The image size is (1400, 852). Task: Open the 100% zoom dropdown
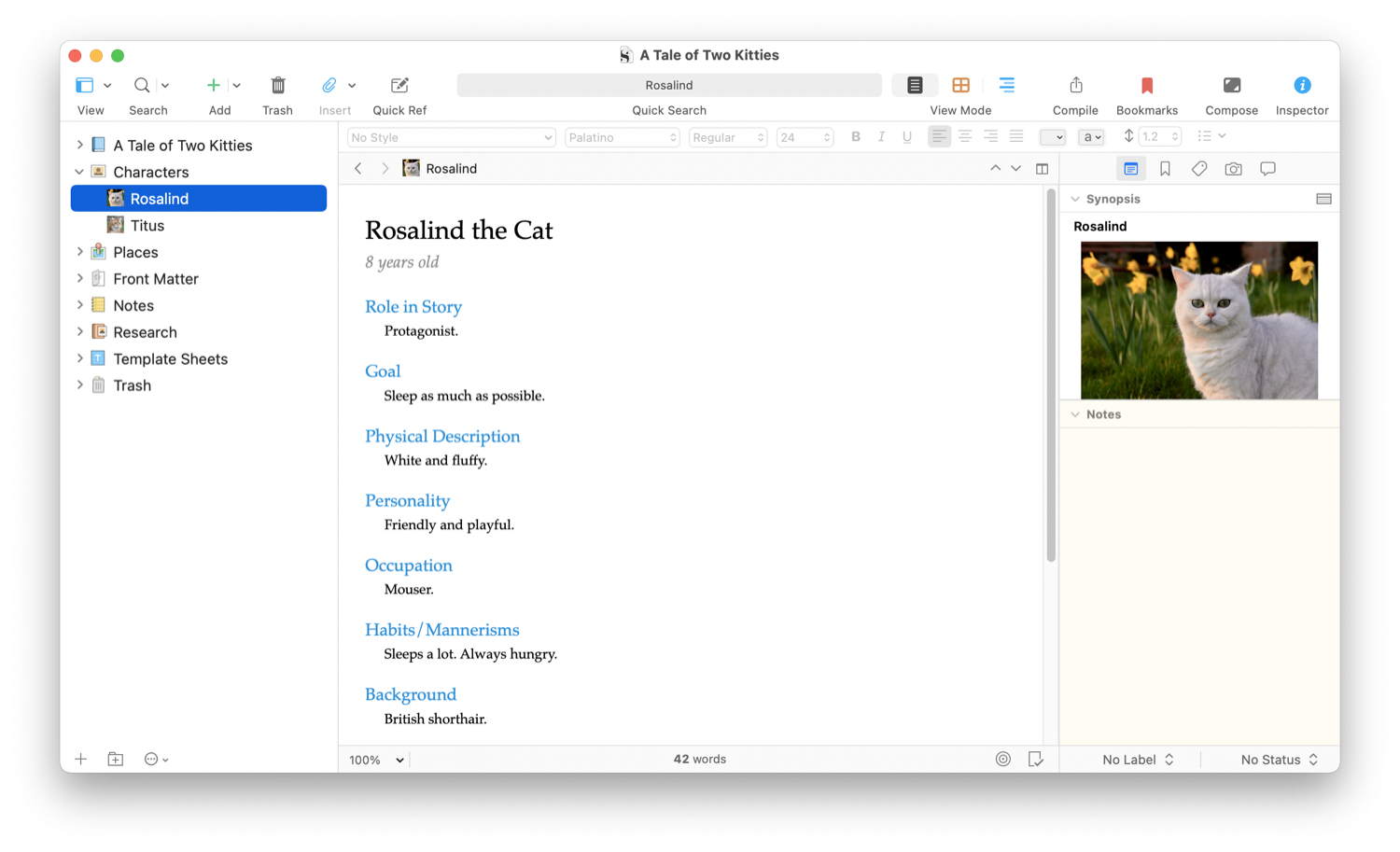[376, 760]
